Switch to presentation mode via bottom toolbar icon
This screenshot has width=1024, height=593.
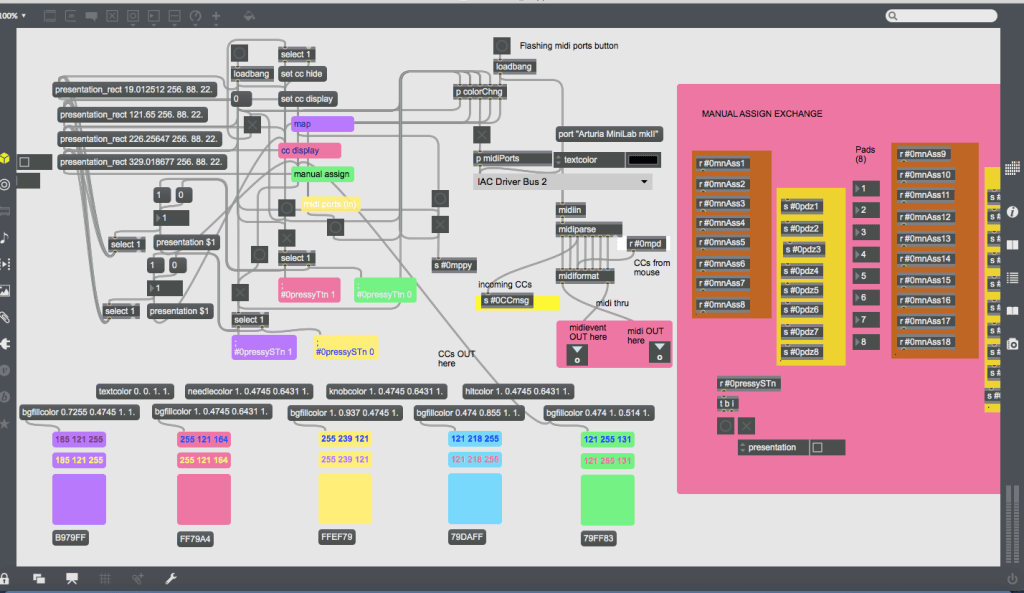[x=71, y=578]
